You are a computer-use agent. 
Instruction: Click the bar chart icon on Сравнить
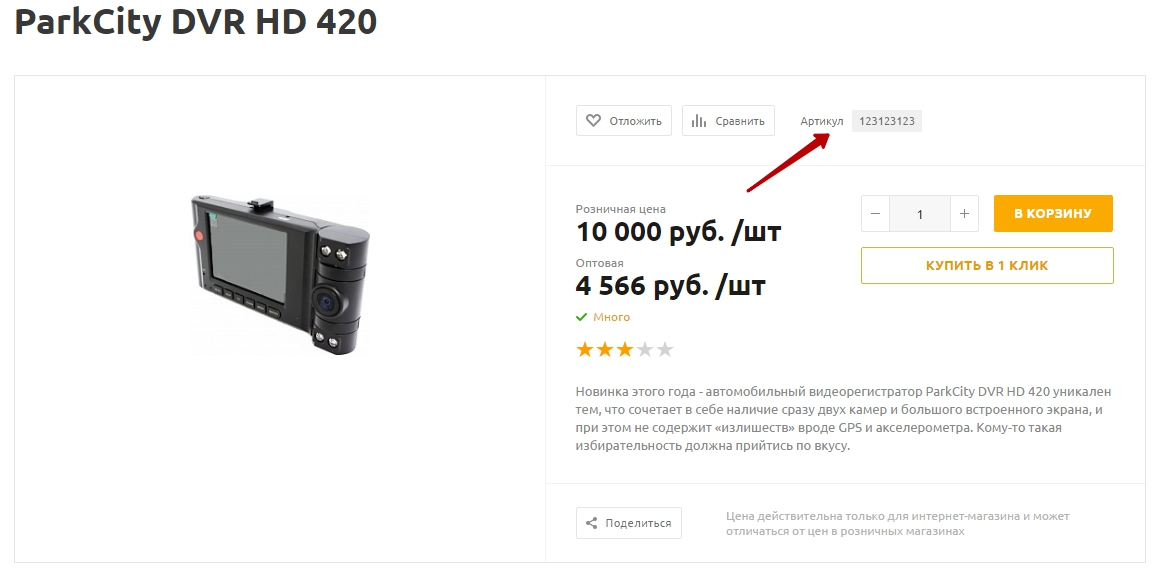pyautogui.click(x=699, y=121)
